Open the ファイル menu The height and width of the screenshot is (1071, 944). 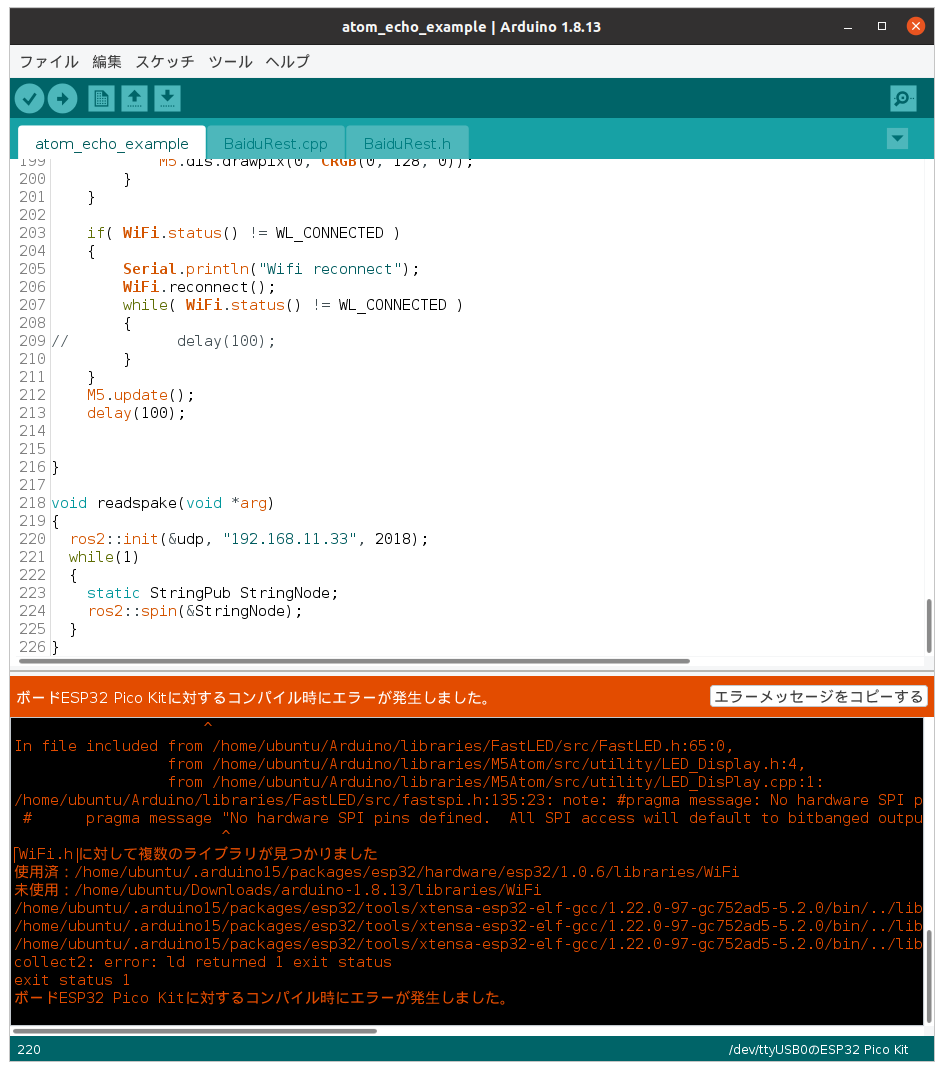point(48,62)
